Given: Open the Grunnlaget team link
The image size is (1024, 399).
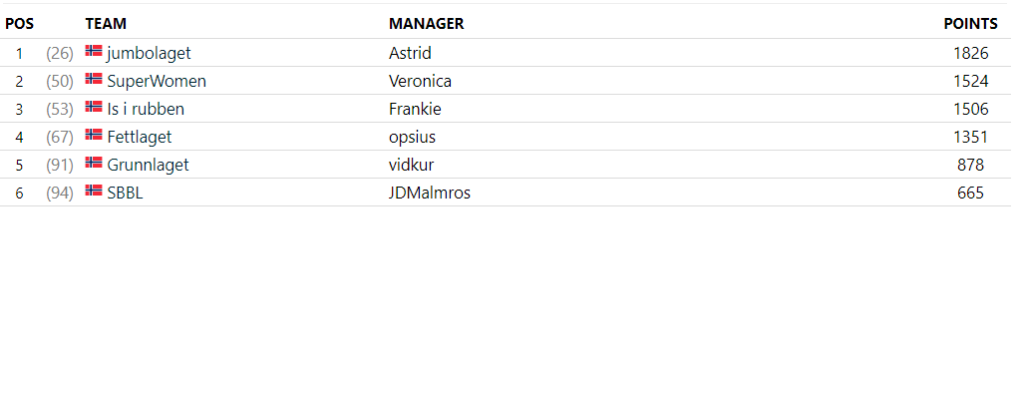Looking at the screenshot, I should (x=148, y=165).
